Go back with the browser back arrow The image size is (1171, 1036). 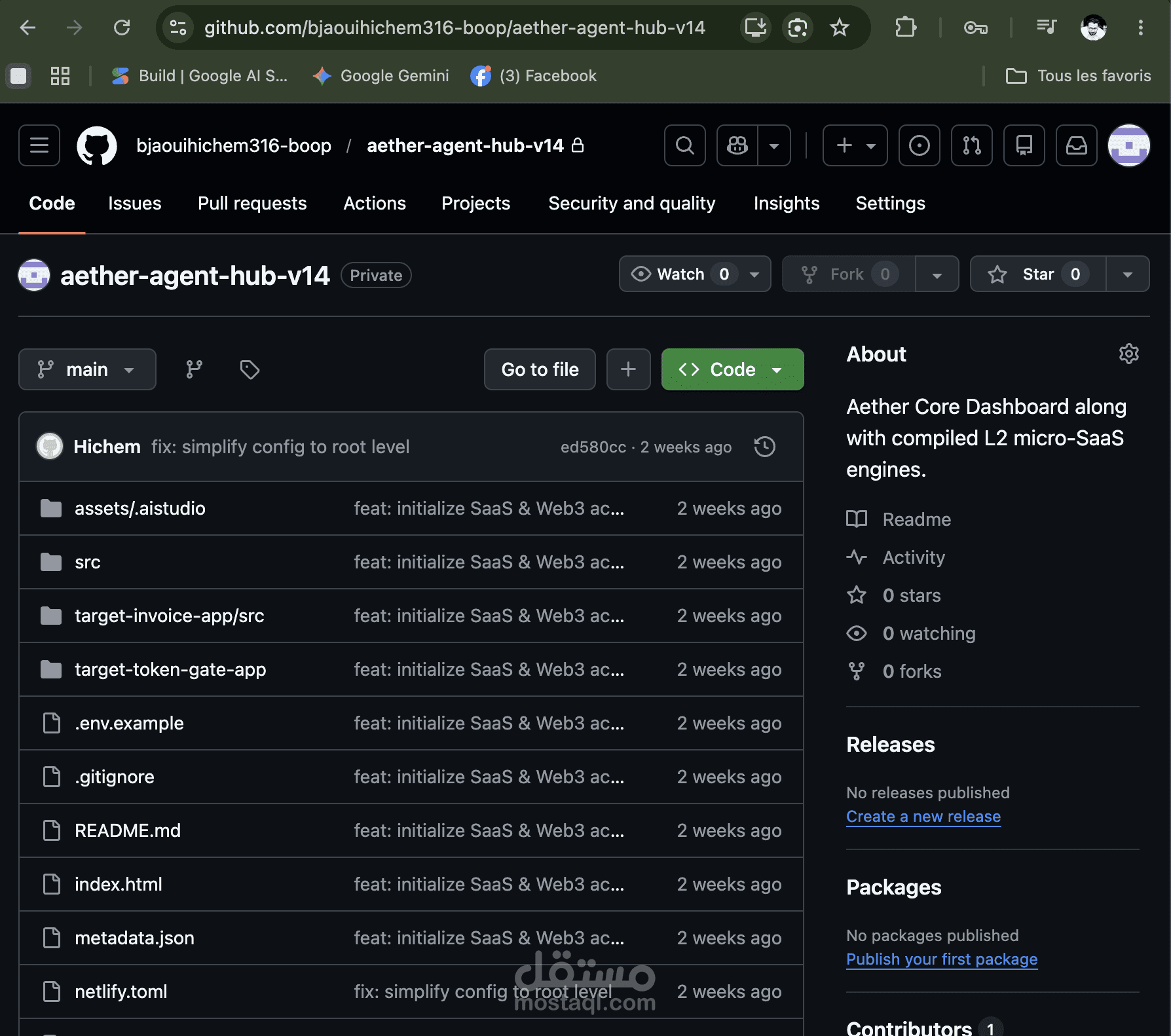coord(28,28)
